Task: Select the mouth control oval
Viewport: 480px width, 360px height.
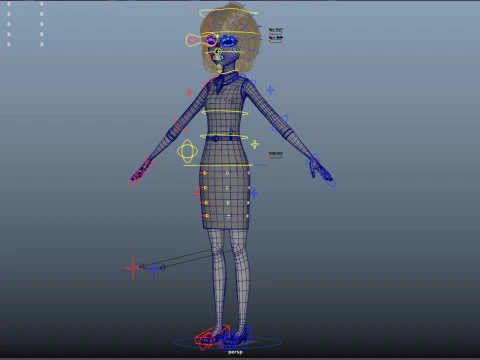Action: tap(218, 58)
